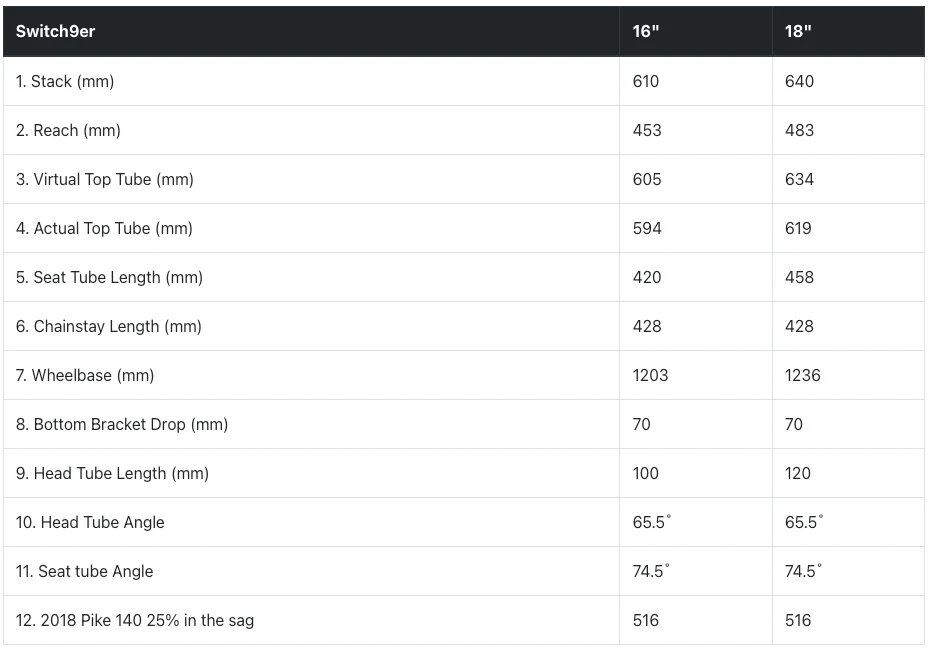Select the Seat Tube Length row label
Image resolution: width=929 pixels, height=655 pixels.
(x=109, y=278)
